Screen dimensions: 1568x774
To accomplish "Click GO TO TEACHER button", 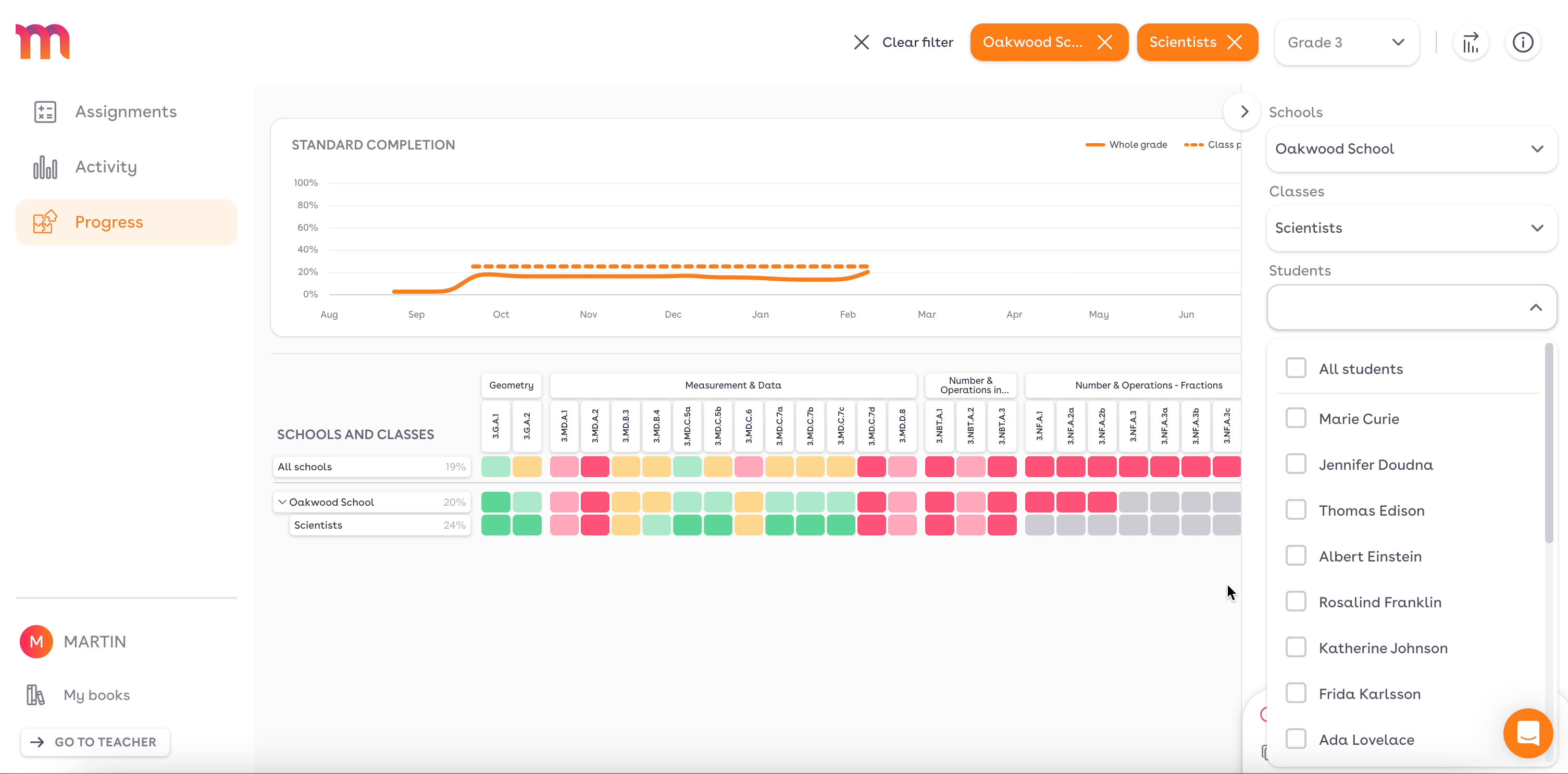I will 95,742.
